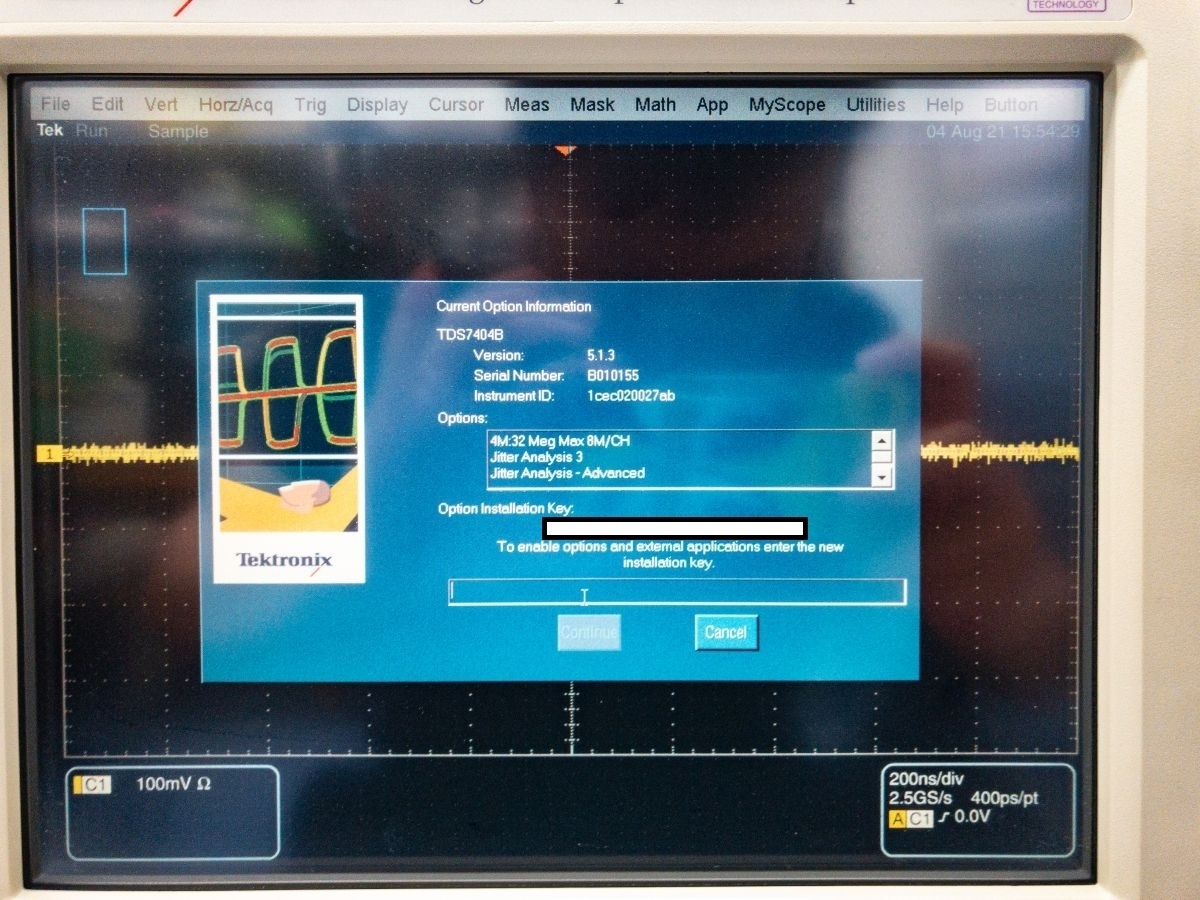Viewport: 1200px width, 900px height.
Task: Click the Run acquisition status label
Action: tap(92, 130)
